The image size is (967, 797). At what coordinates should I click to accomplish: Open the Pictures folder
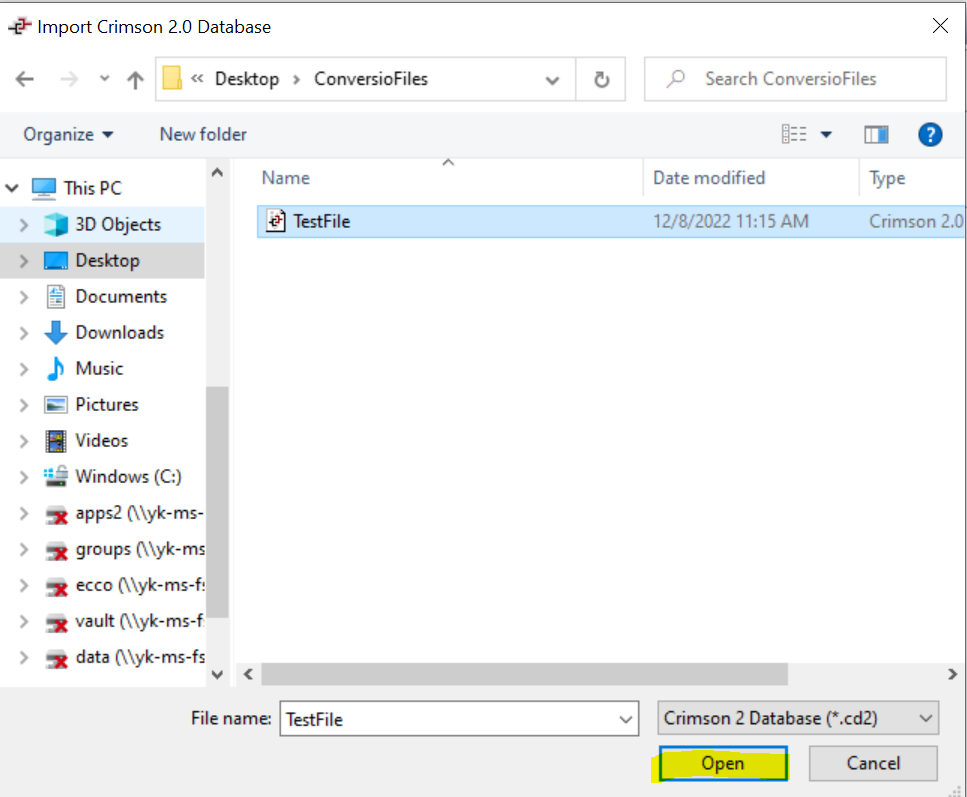[x=107, y=404]
